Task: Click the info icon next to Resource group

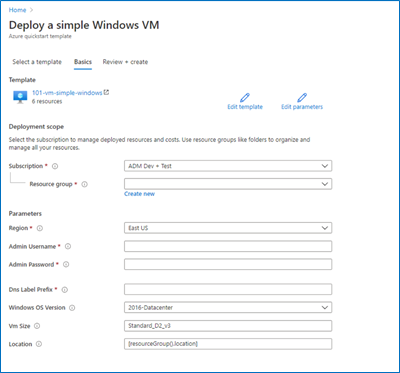Action: coord(85,184)
